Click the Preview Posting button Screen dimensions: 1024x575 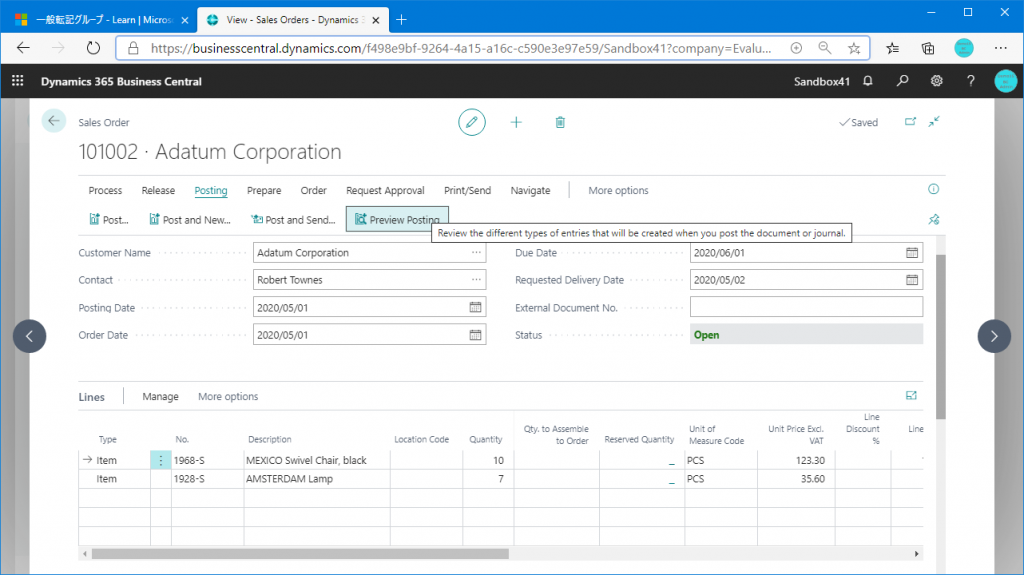click(397, 220)
